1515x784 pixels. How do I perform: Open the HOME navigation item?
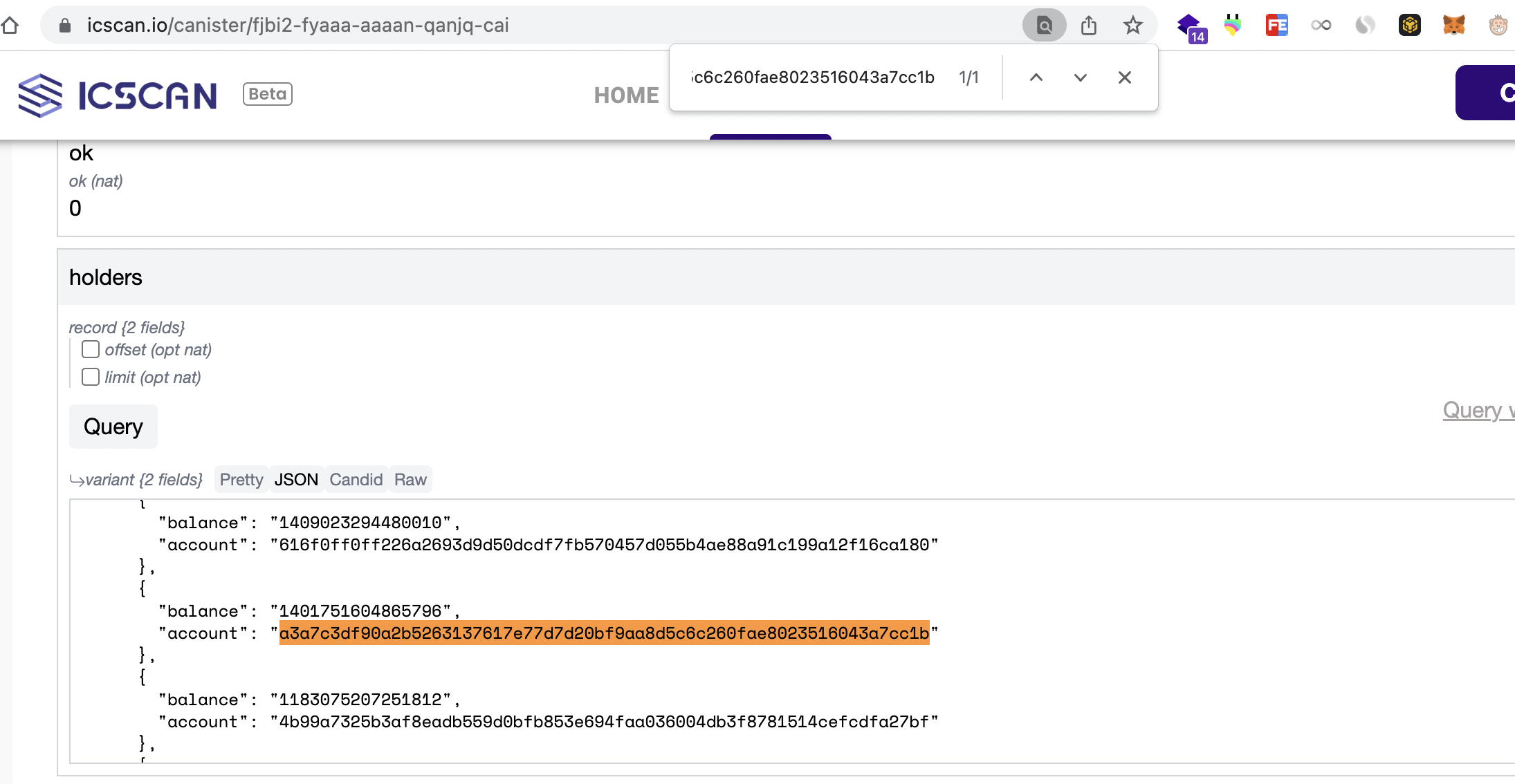627,95
